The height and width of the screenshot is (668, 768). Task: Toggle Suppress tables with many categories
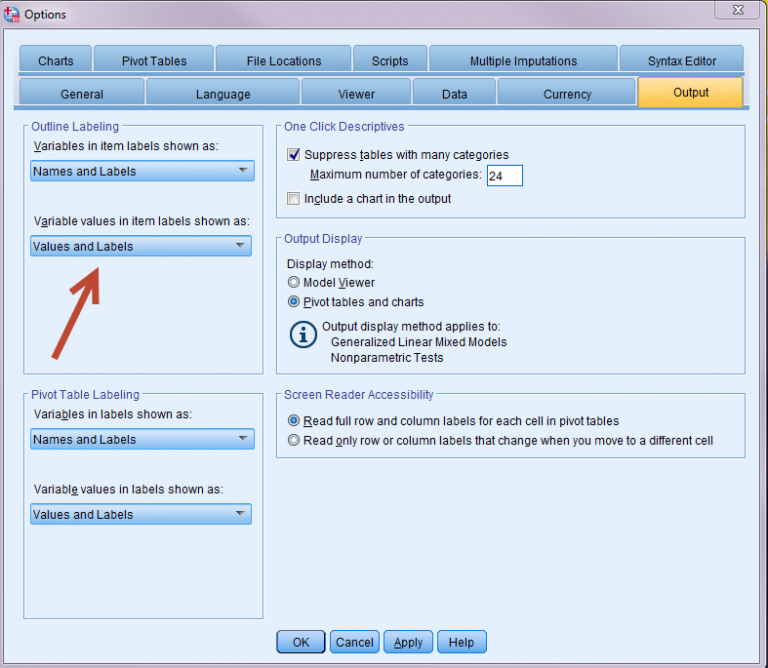(294, 155)
